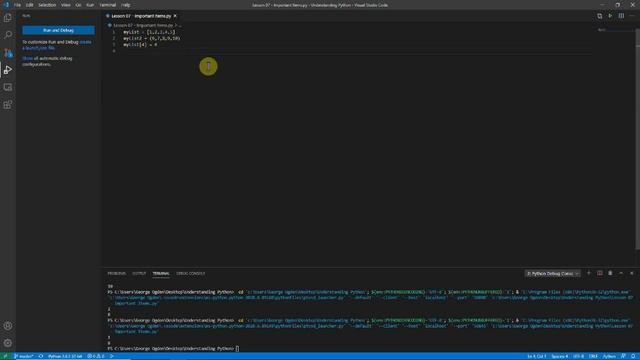Open the terminal selector dropdown Python Debug Console

point(552,273)
